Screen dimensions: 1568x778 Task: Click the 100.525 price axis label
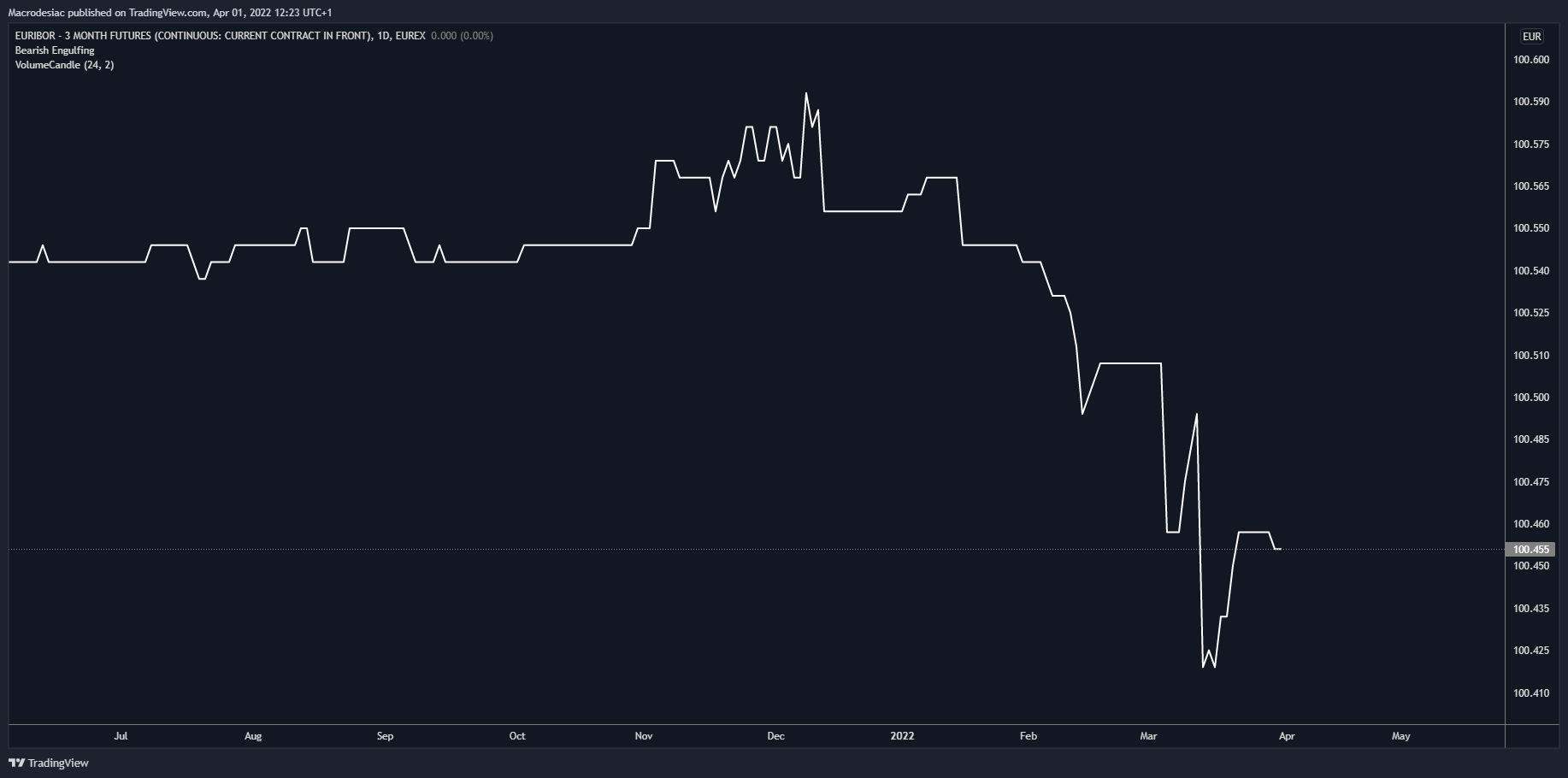(1530, 313)
